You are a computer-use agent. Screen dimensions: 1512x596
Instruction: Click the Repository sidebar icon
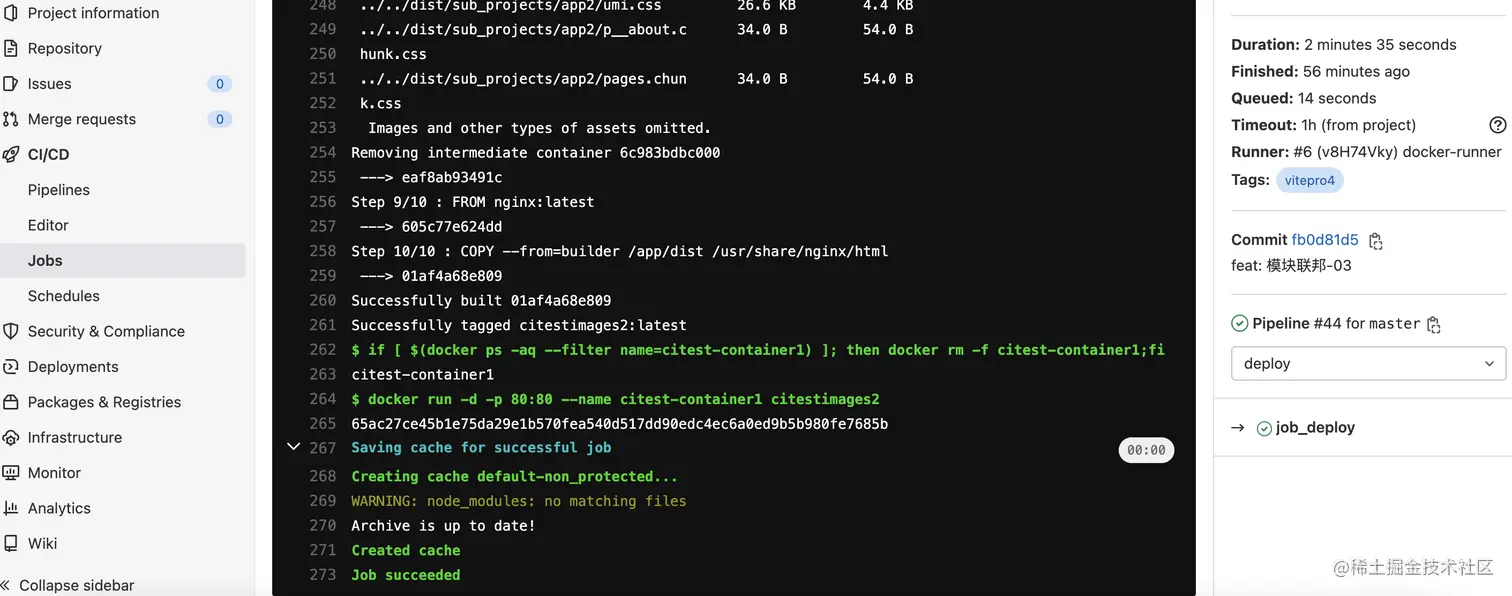[x=10, y=48]
